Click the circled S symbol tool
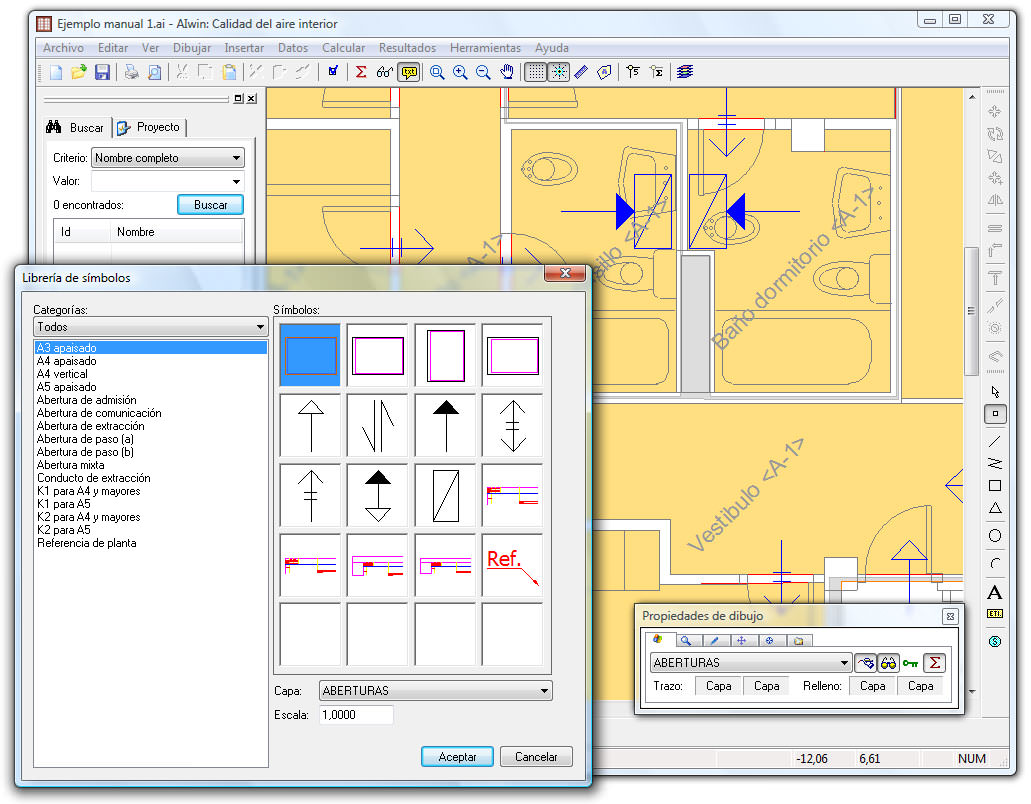Screen dimensions: 1031x804 coord(995,641)
